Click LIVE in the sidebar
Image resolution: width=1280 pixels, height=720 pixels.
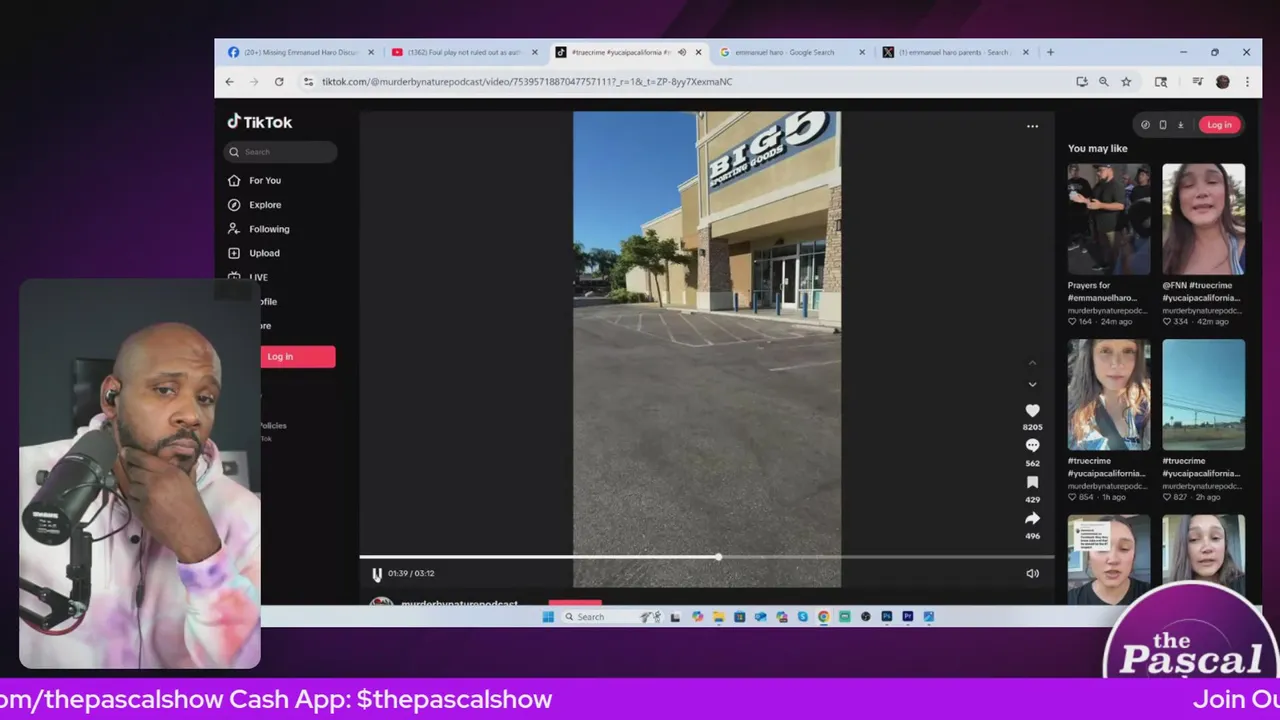click(x=258, y=277)
